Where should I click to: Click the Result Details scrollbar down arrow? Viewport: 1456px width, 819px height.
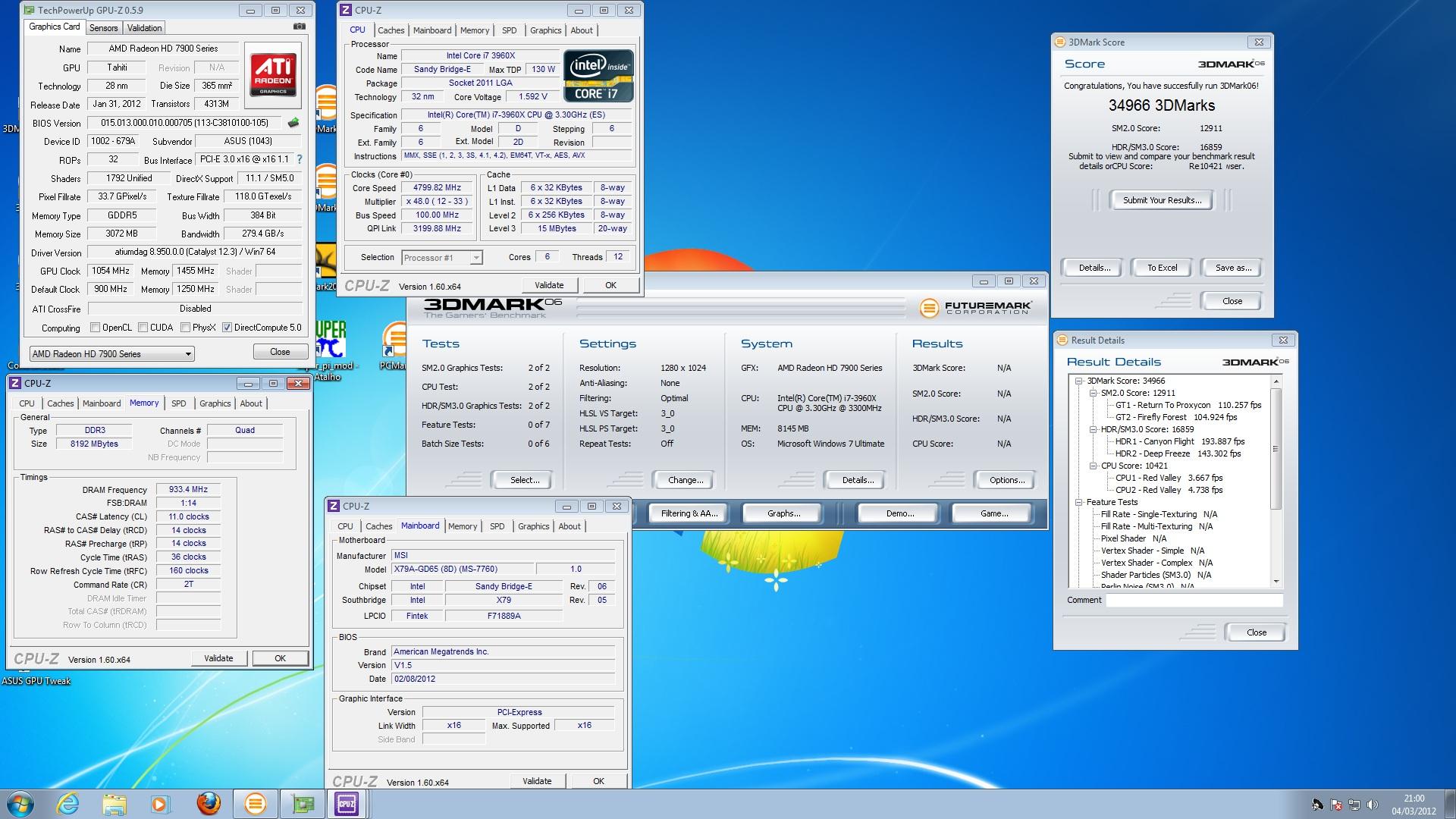[x=1276, y=582]
